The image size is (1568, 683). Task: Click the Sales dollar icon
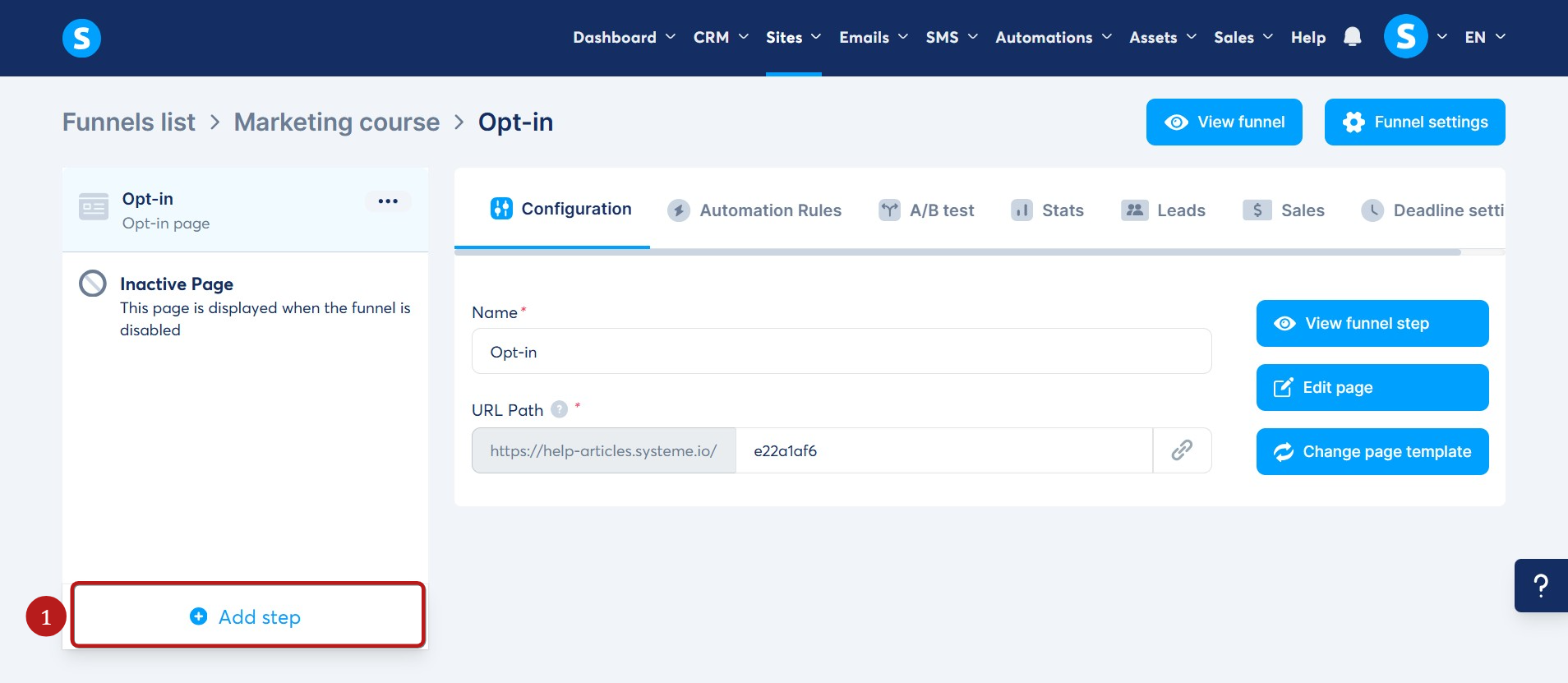click(x=1257, y=210)
